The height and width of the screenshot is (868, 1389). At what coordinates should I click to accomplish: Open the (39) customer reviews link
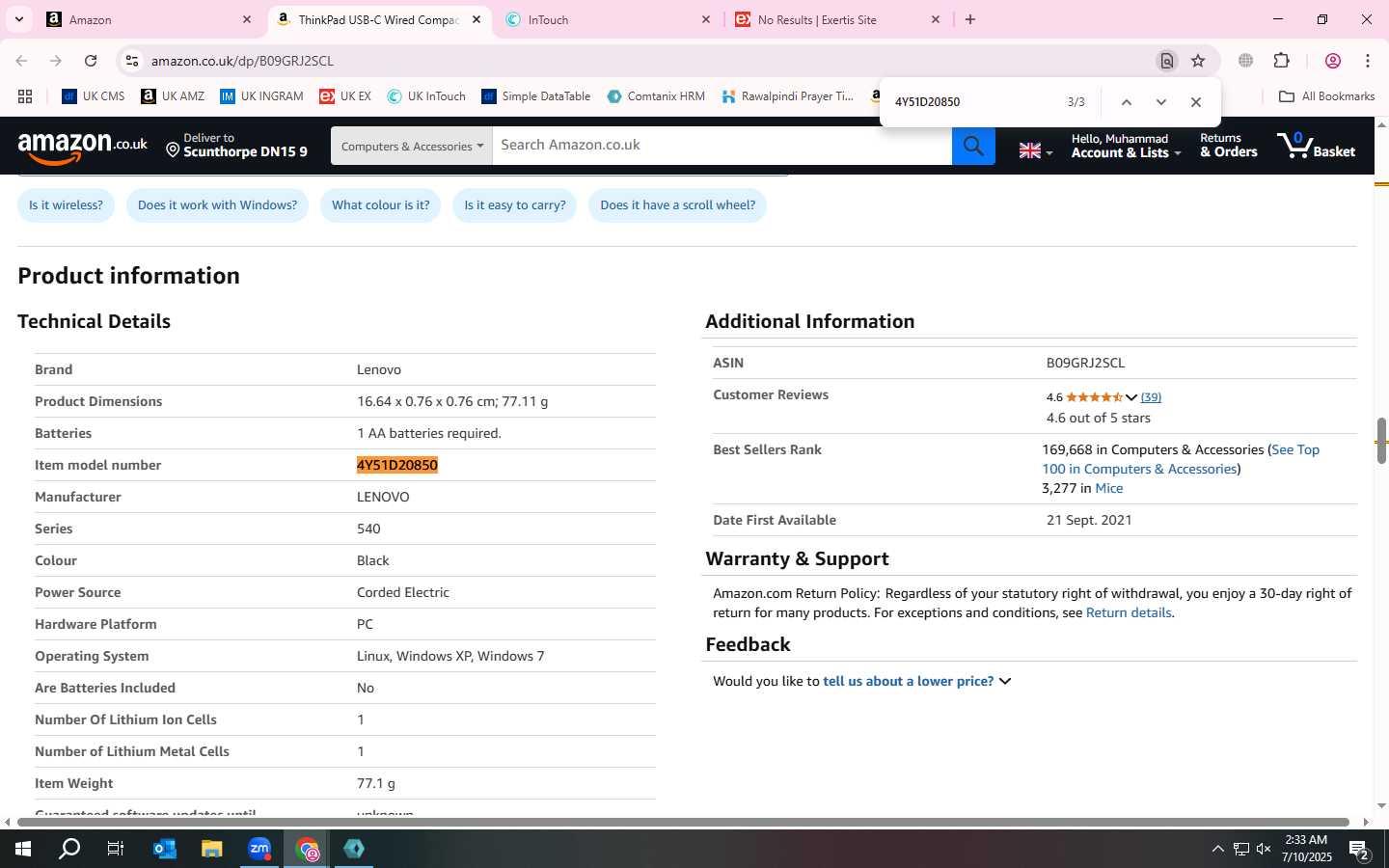pos(1151,397)
